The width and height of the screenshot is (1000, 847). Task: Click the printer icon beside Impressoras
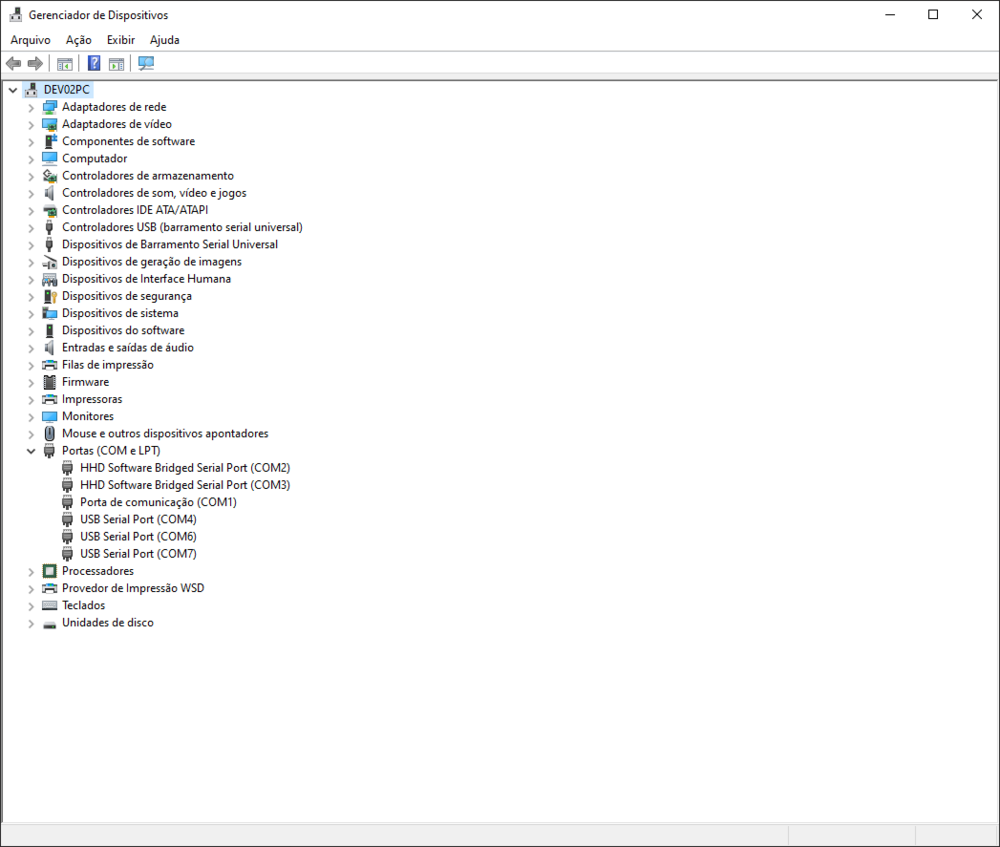point(48,398)
